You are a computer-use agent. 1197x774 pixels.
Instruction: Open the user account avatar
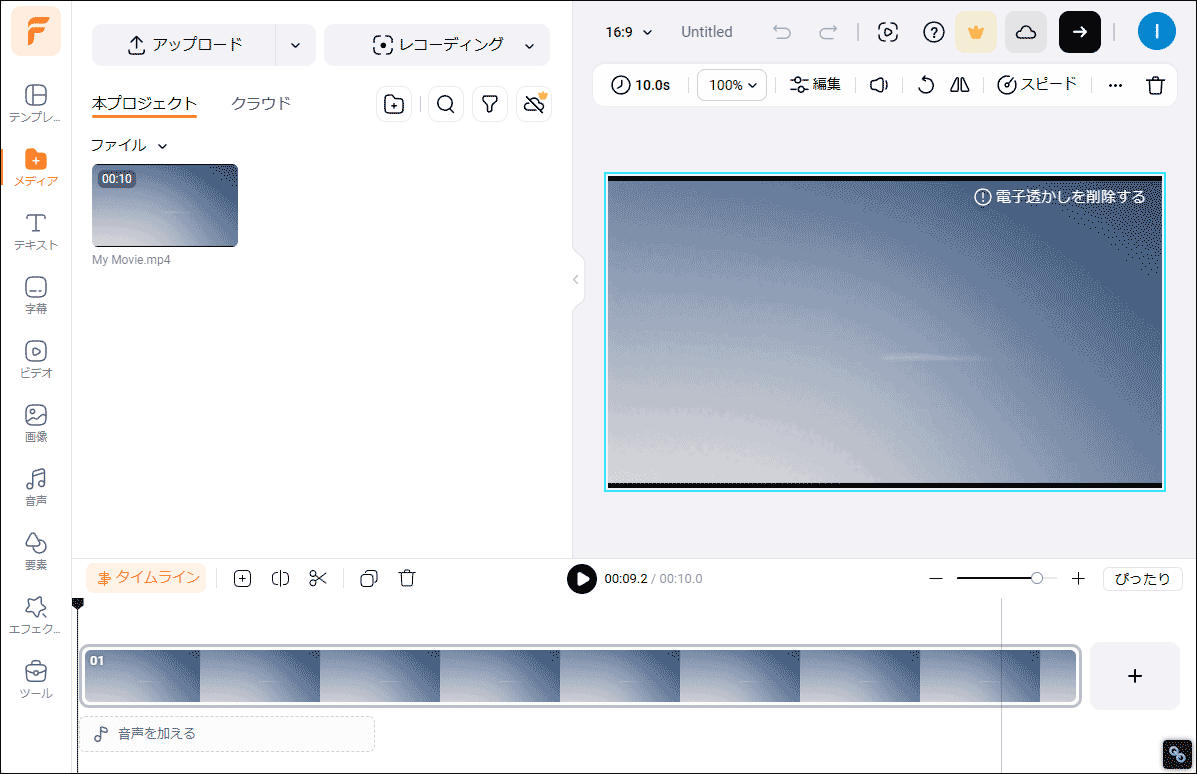[1157, 31]
